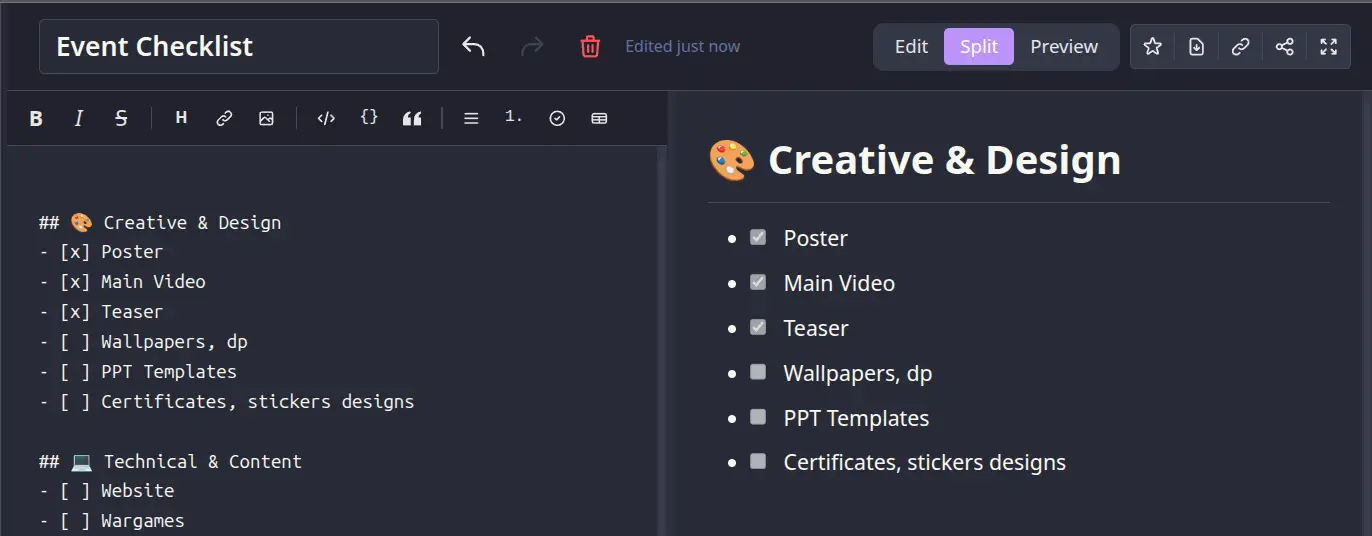Viewport: 1372px width, 536px height.
Task: Insert a table from toolbar
Action: click(599, 118)
